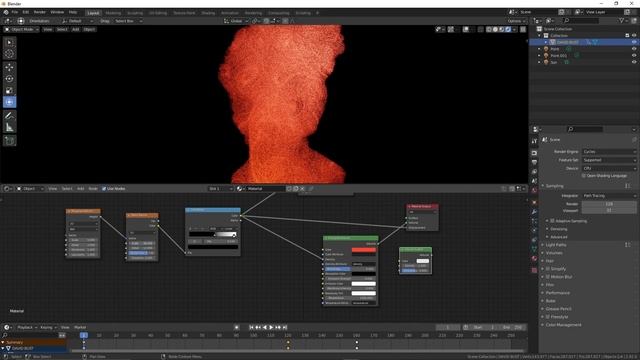Viewport: 640px width, 360px height.
Task: Toggle Adaptive Sampling checkbox
Action: (x=553, y=221)
